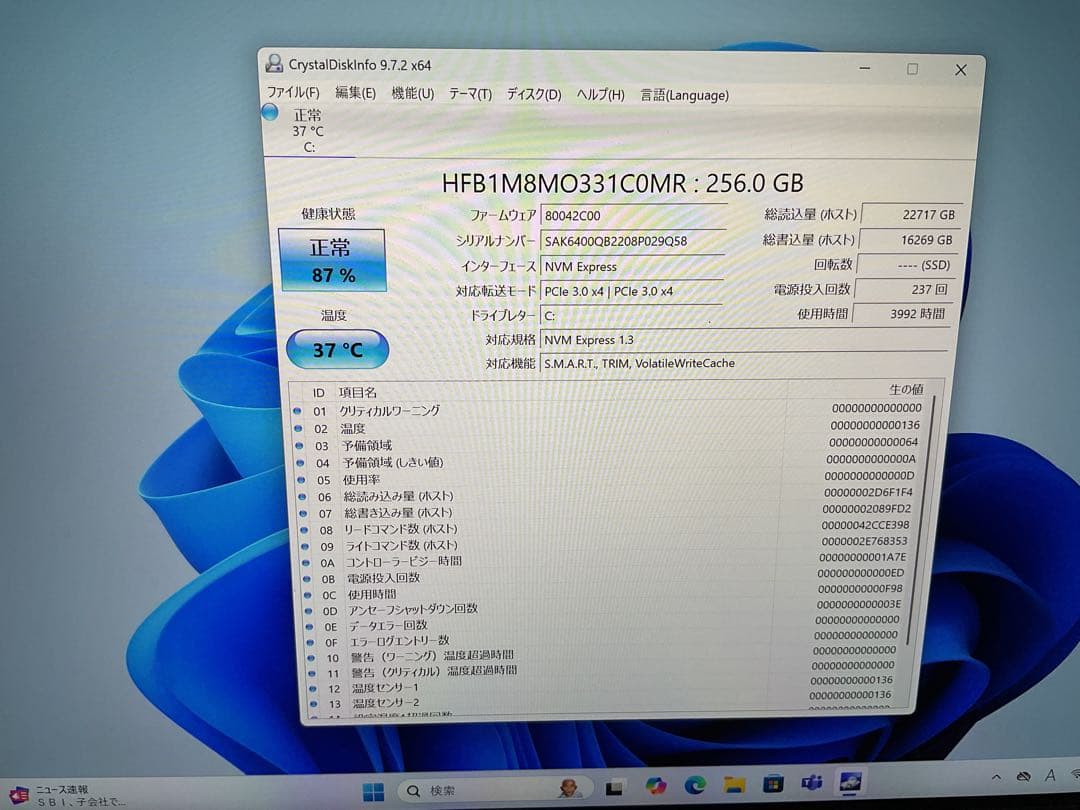Screen dimensions: 1080x810
Task: Expand hidden system tray icons with the chevron
Action: coord(996,776)
